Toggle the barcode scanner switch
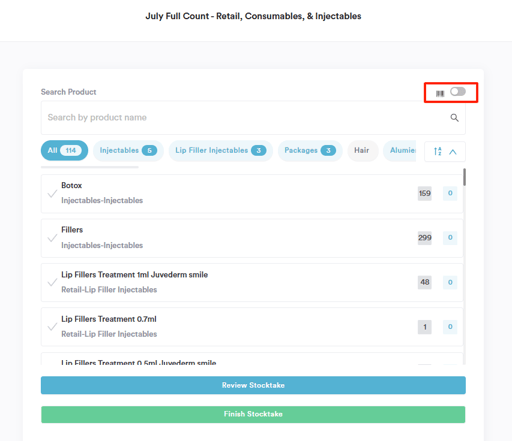Viewport: 512px width, 441px height. [x=458, y=91]
